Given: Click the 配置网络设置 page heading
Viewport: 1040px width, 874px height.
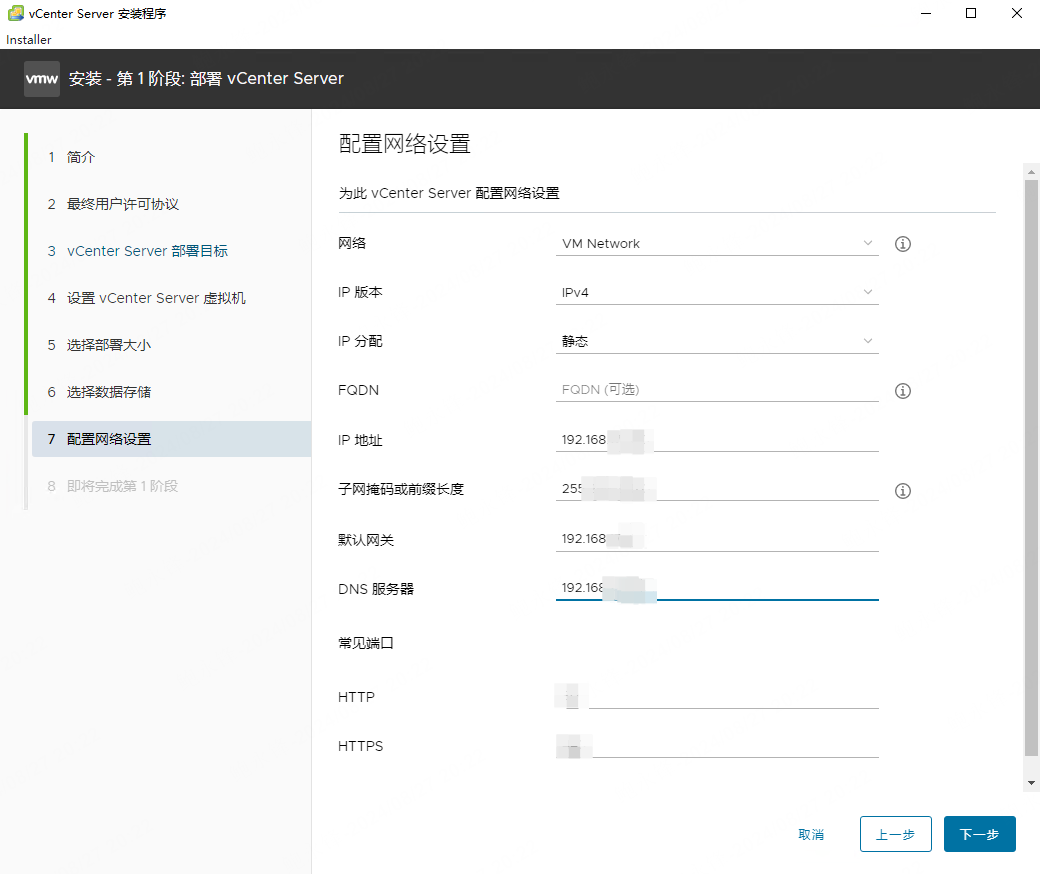Looking at the screenshot, I should [x=405, y=144].
